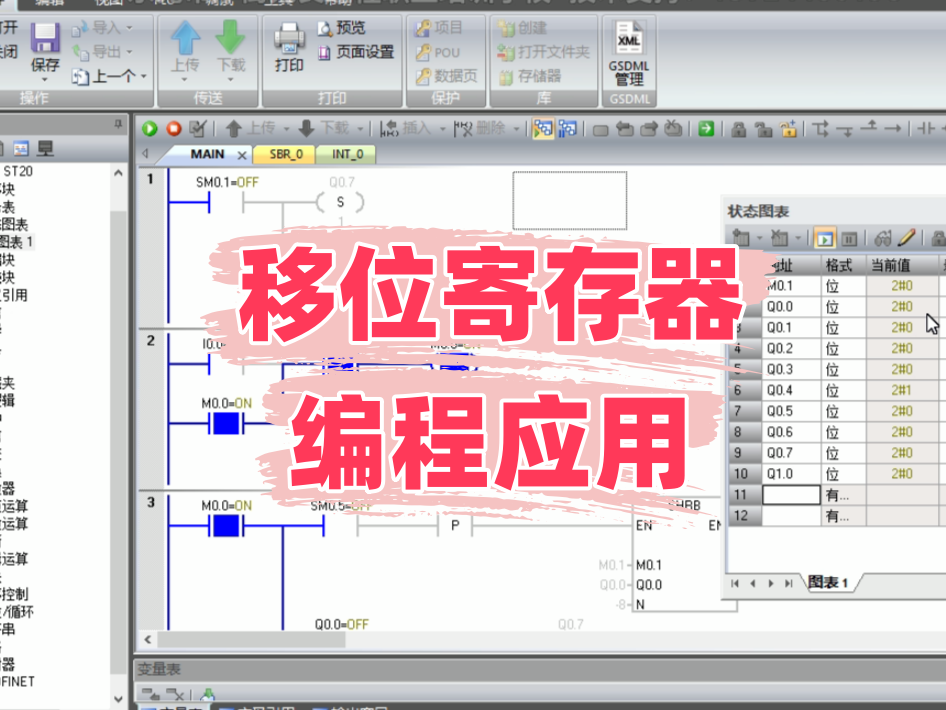Image resolution: width=946 pixels, height=710 pixels.
Task: Go to last chart sheet arrow
Action: click(x=789, y=583)
